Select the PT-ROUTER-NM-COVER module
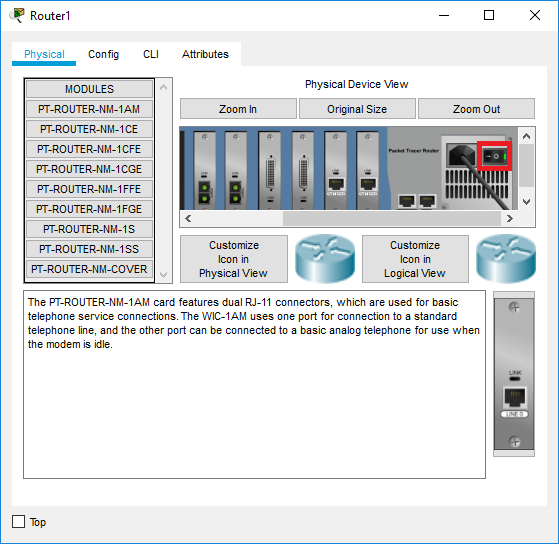 pos(89,269)
